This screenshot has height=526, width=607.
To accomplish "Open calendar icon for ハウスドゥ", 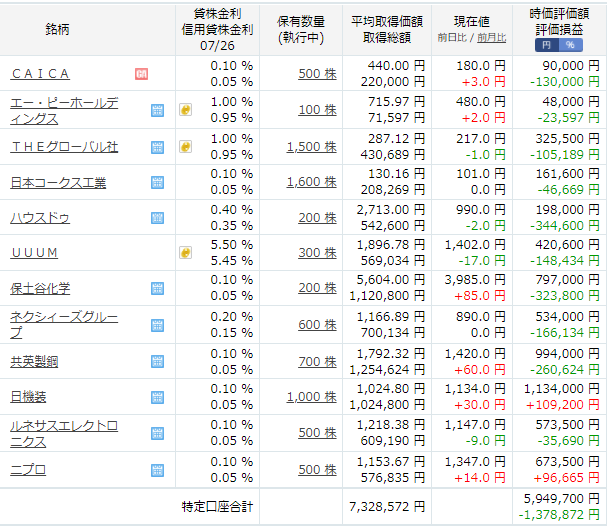I will click(x=157, y=218).
